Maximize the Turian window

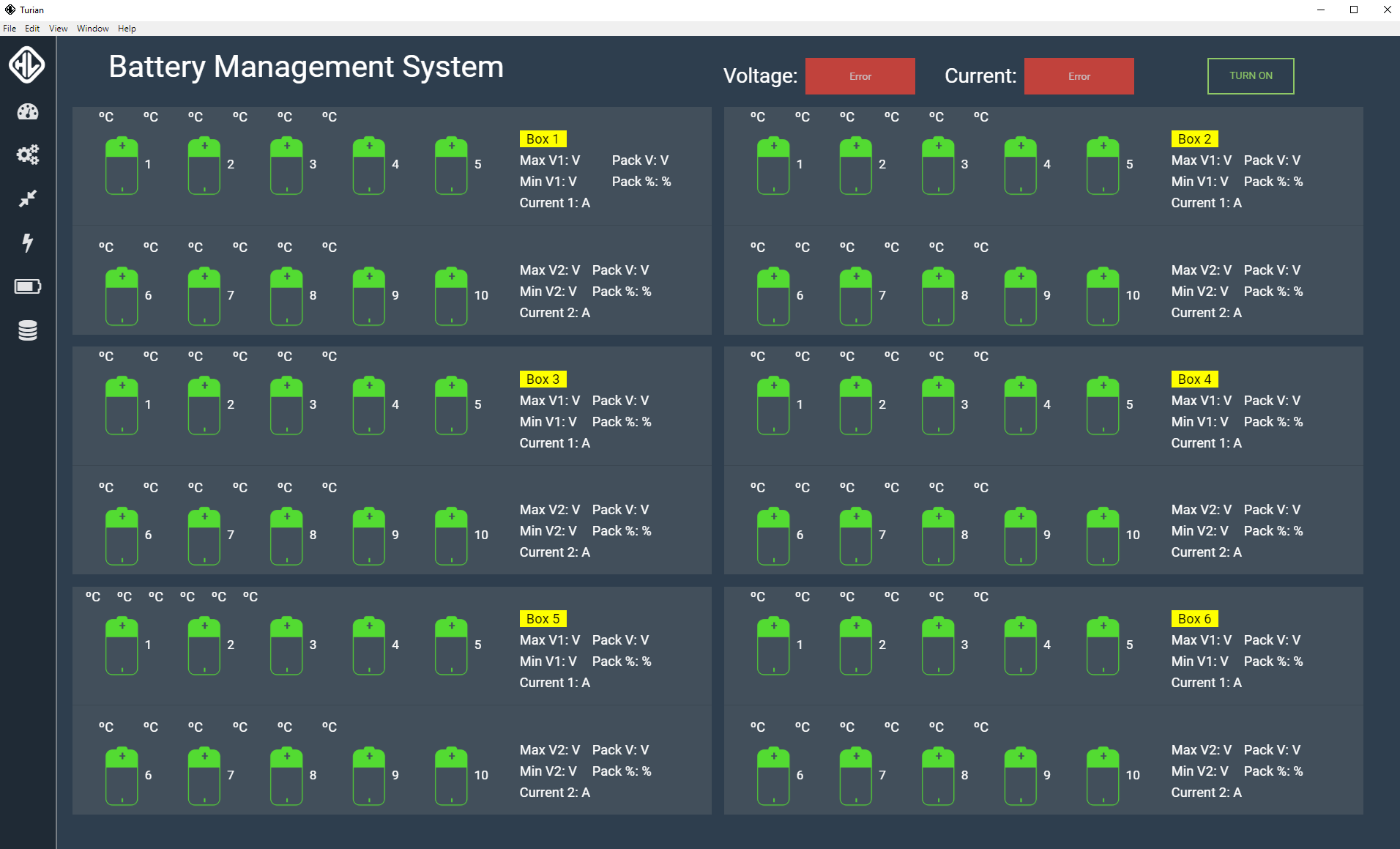coord(1354,10)
